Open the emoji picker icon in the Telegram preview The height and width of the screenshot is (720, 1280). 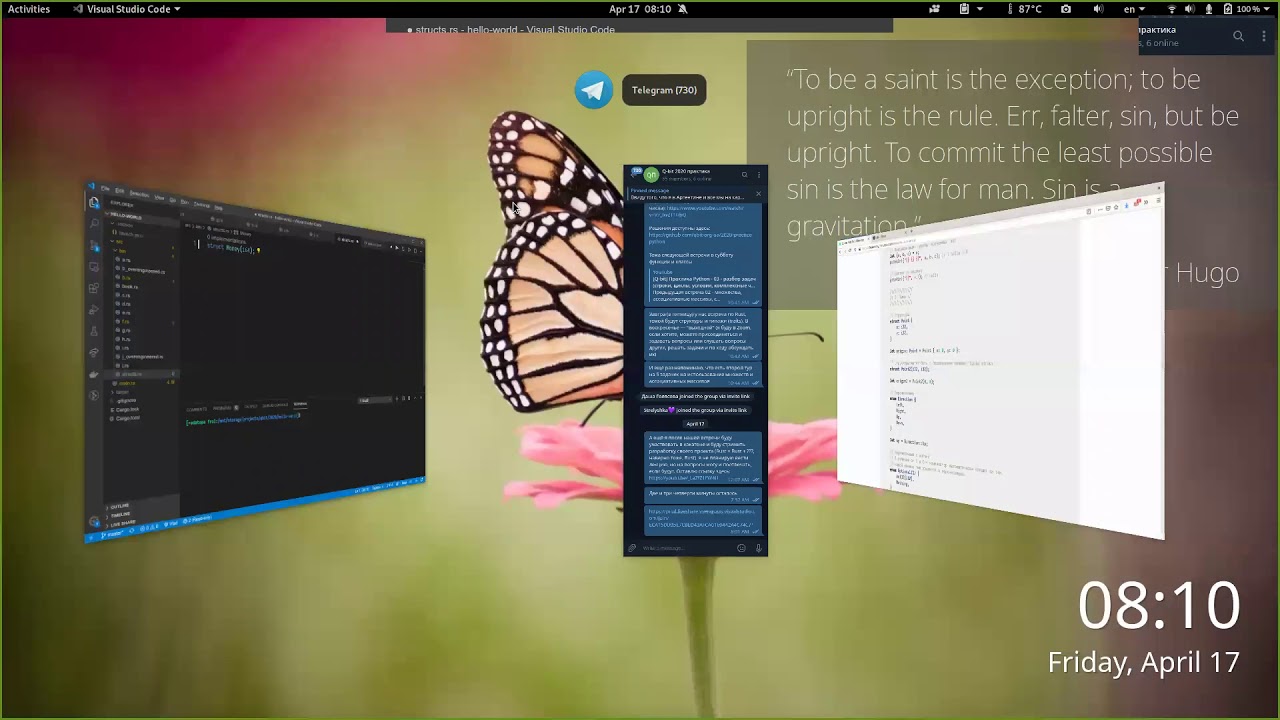741,548
